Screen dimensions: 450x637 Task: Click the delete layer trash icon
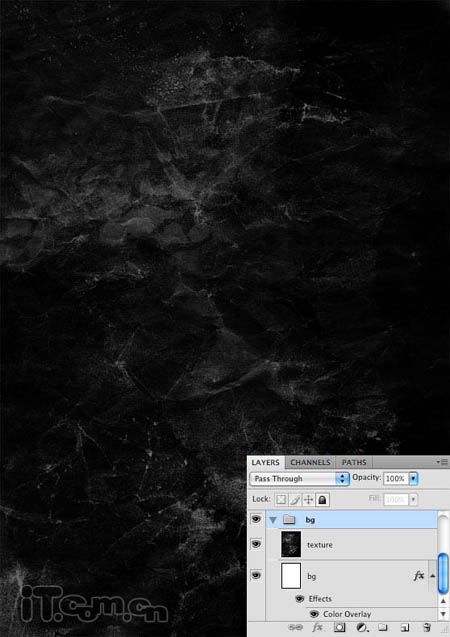point(426,627)
